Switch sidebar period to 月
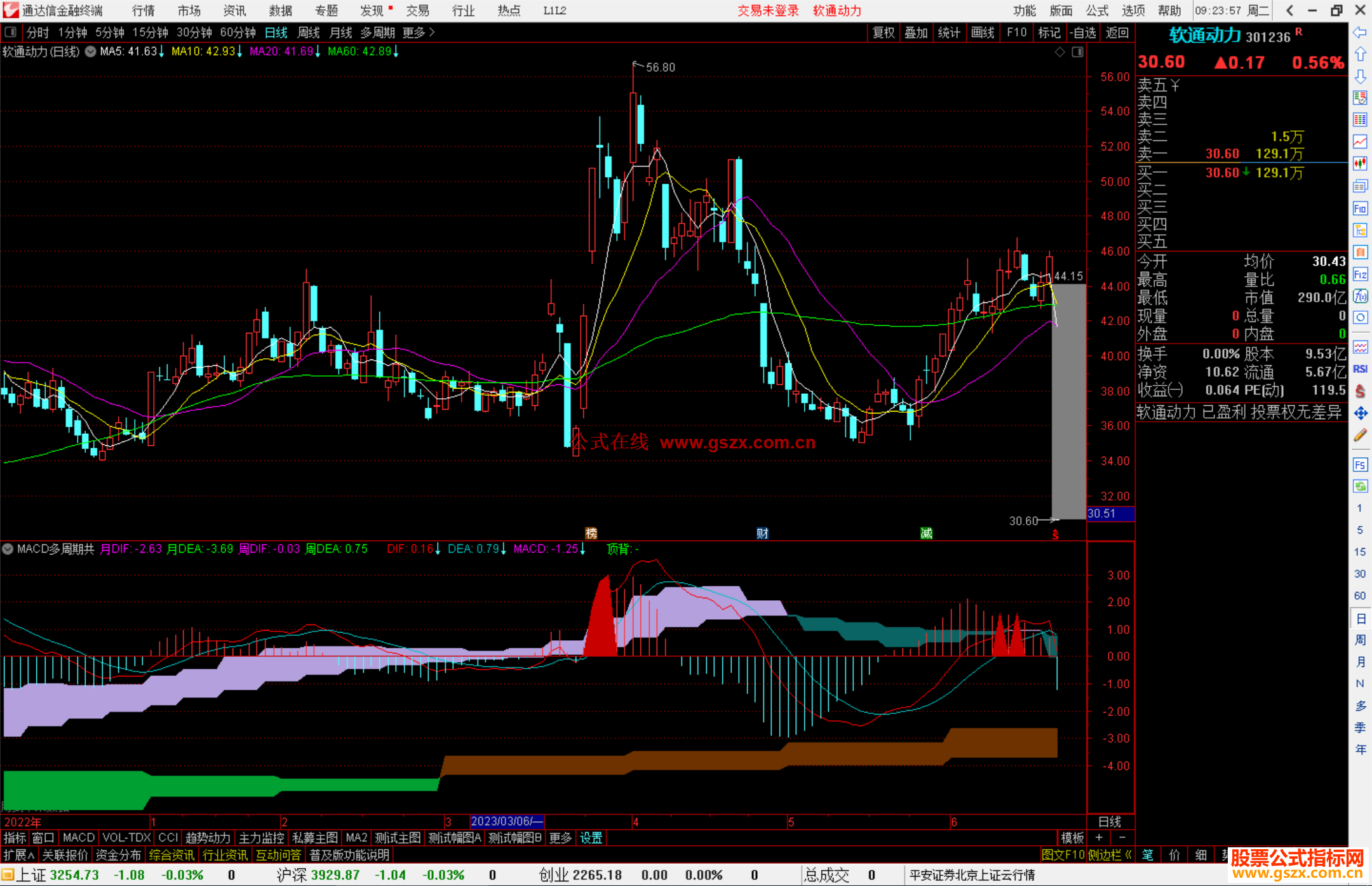This screenshot has height=886, width=1372. [1360, 662]
